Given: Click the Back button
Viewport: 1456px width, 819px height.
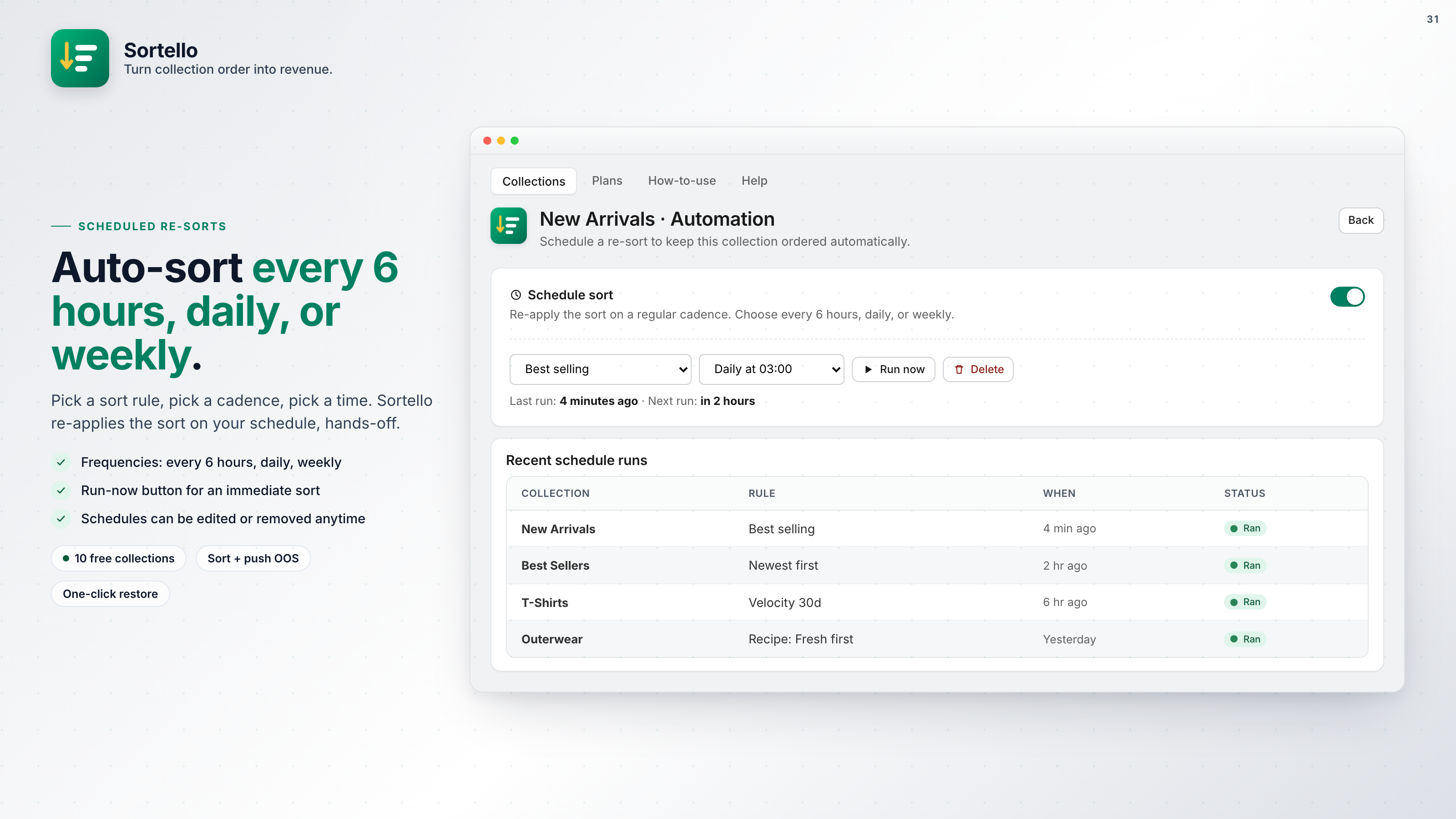Looking at the screenshot, I should (1360, 220).
